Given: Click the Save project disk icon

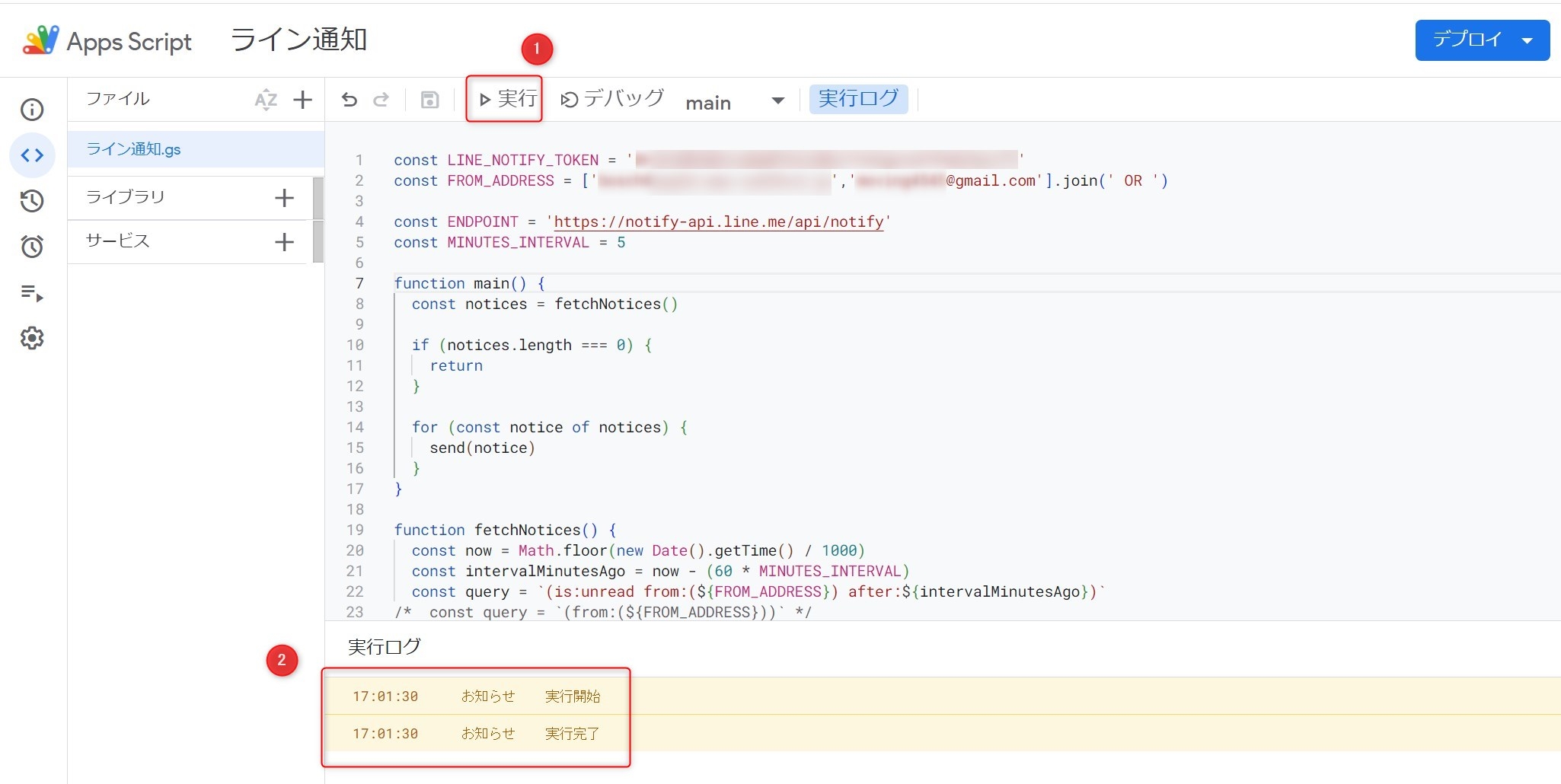Looking at the screenshot, I should [x=429, y=100].
